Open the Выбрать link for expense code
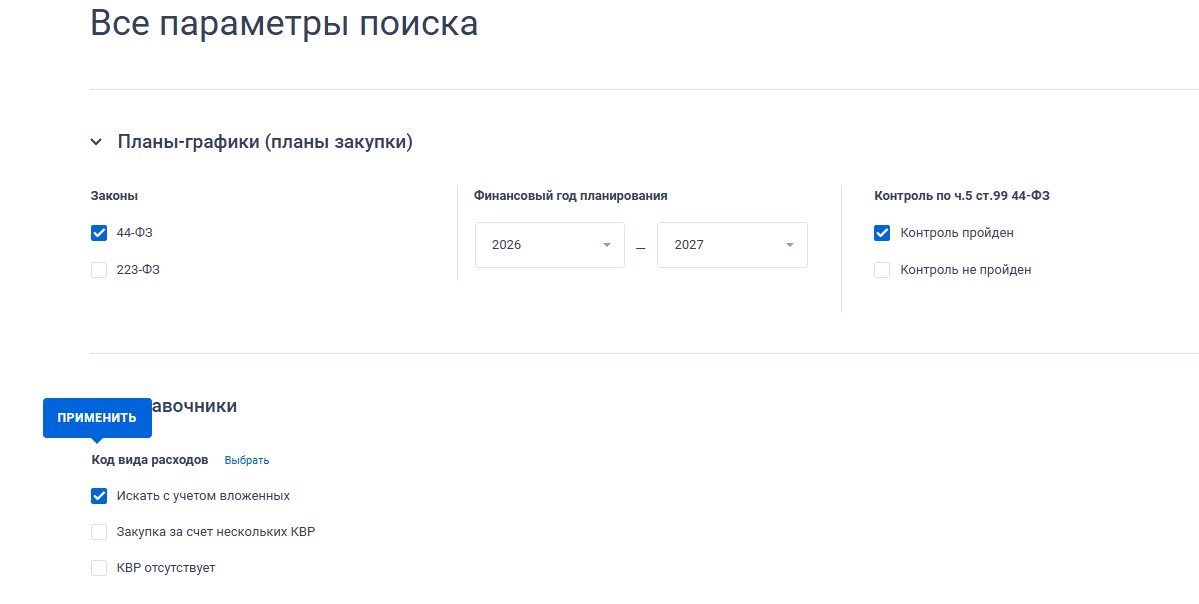This screenshot has width=1199, height=604. pyautogui.click(x=247, y=461)
